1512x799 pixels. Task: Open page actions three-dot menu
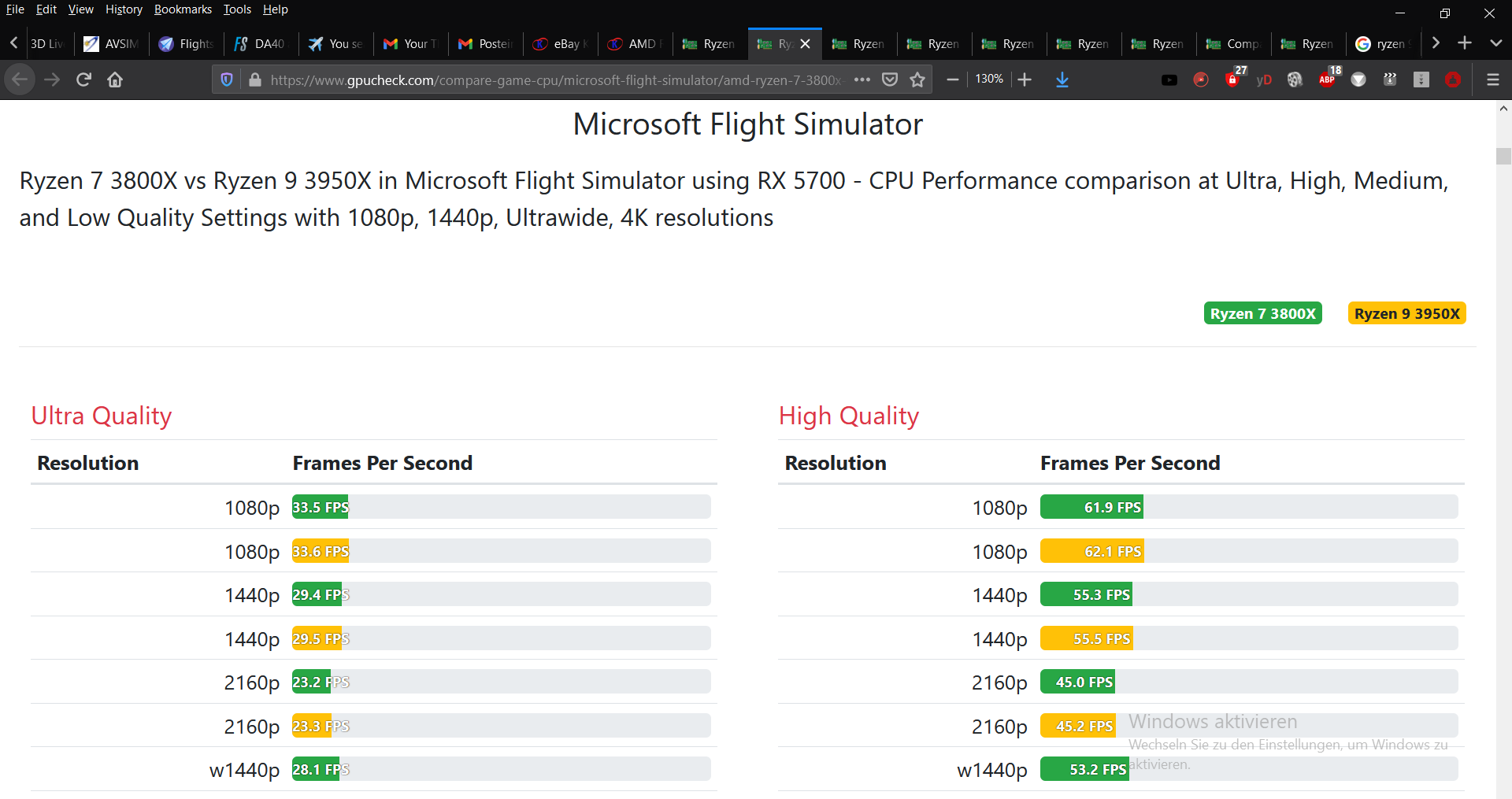pos(862,80)
